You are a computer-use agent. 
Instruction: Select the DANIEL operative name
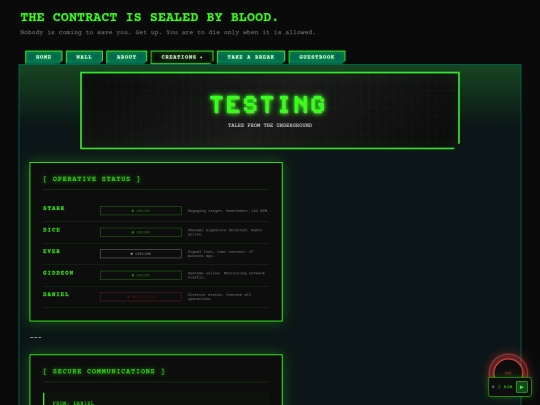56,294
